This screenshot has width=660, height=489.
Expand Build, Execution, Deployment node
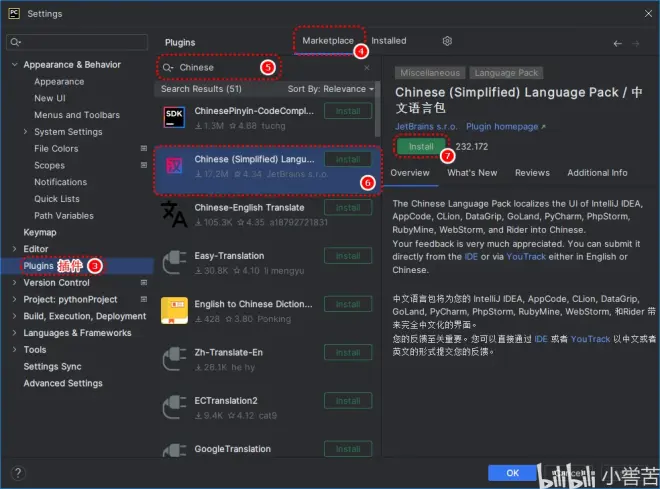click(x=15, y=316)
